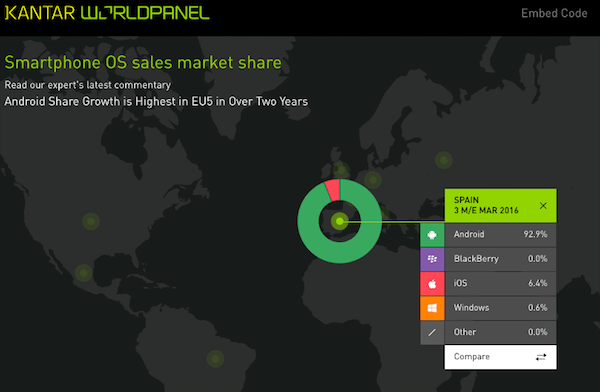Click the iOS 6.4% value
Screen dimensions: 600x392
point(538,283)
